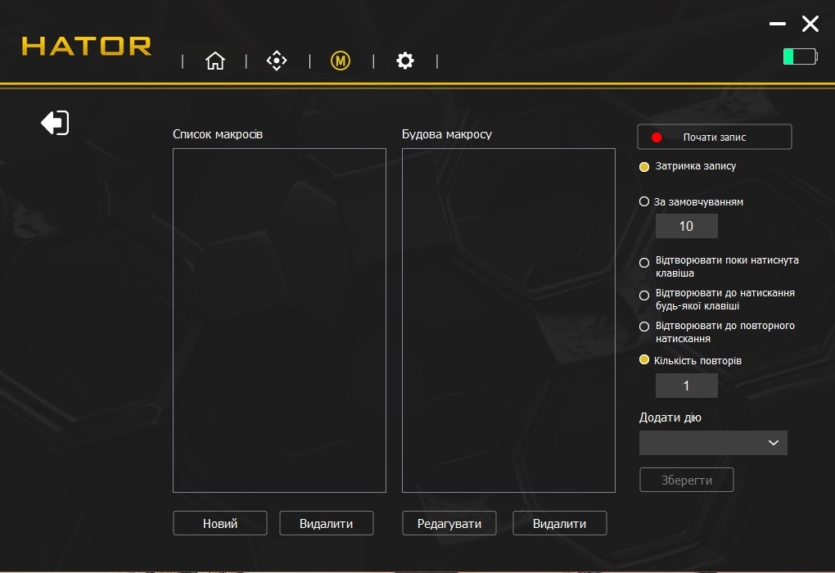The height and width of the screenshot is (573, 835).
Task: Click inside the "Список макросів" list box
Action: pos(279,321)
